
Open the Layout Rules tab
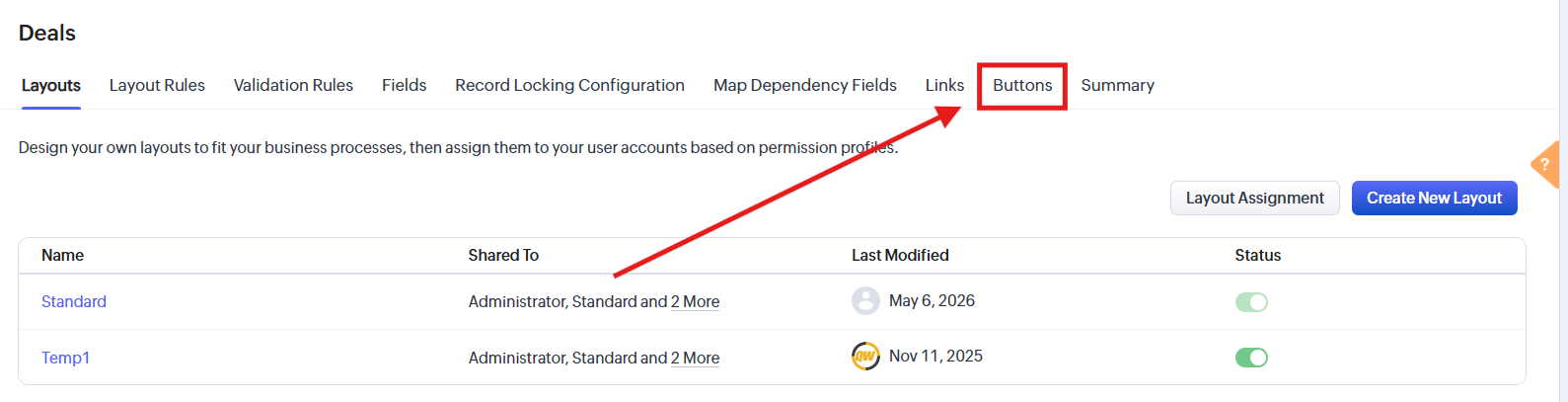click(x=157, y=85)
